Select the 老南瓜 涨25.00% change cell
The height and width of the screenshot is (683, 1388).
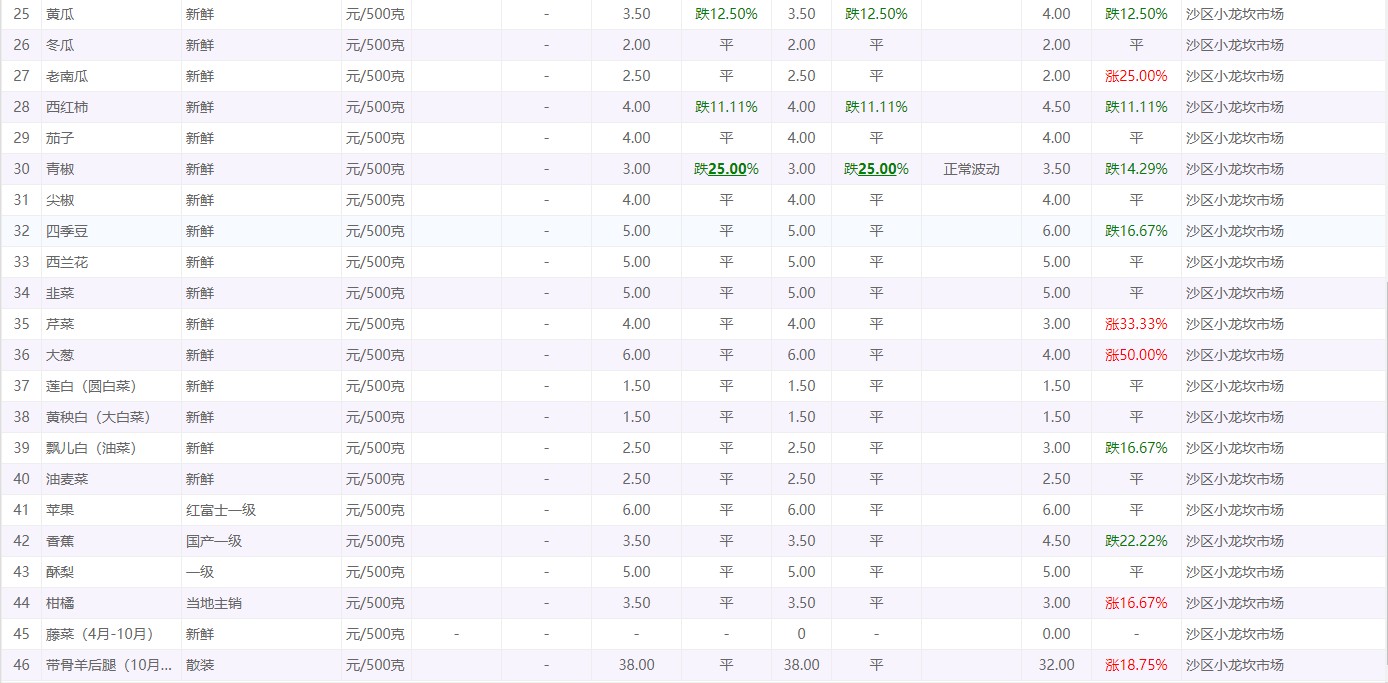(x=1136, y=76)
